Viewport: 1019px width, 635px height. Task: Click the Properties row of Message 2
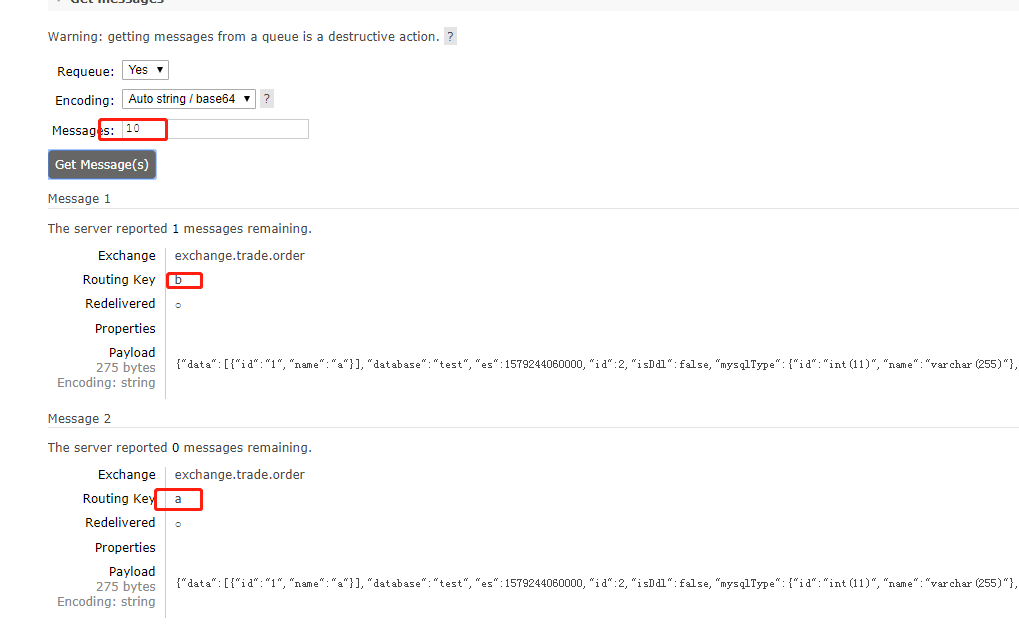(124, 547)
